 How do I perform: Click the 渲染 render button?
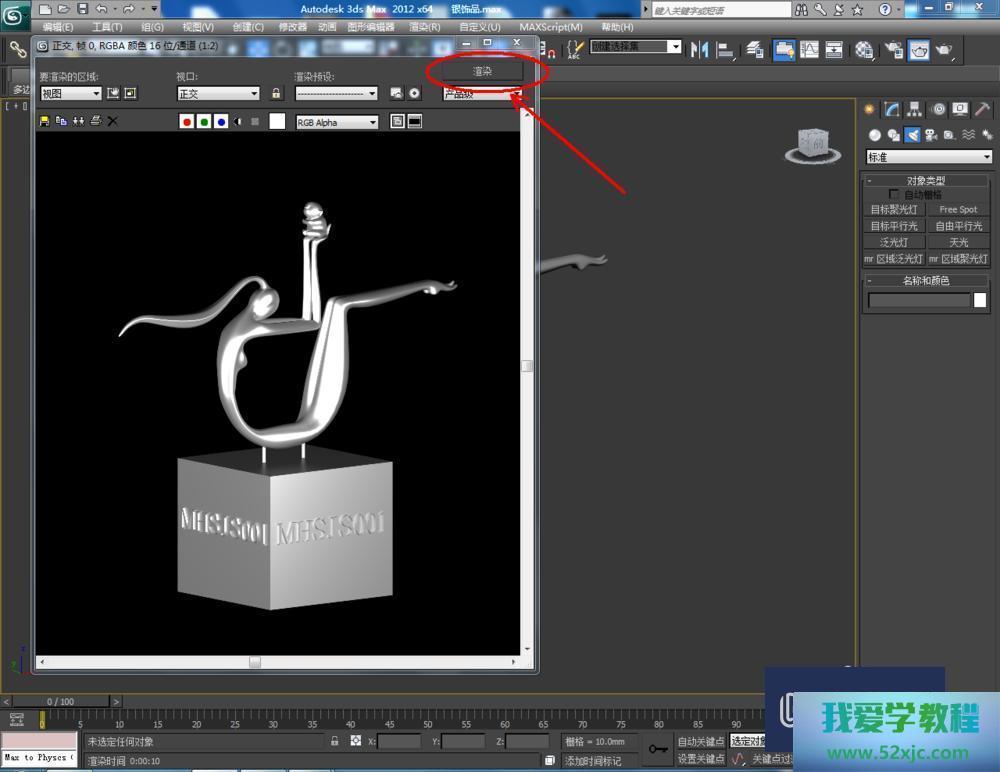pos(483,72)
